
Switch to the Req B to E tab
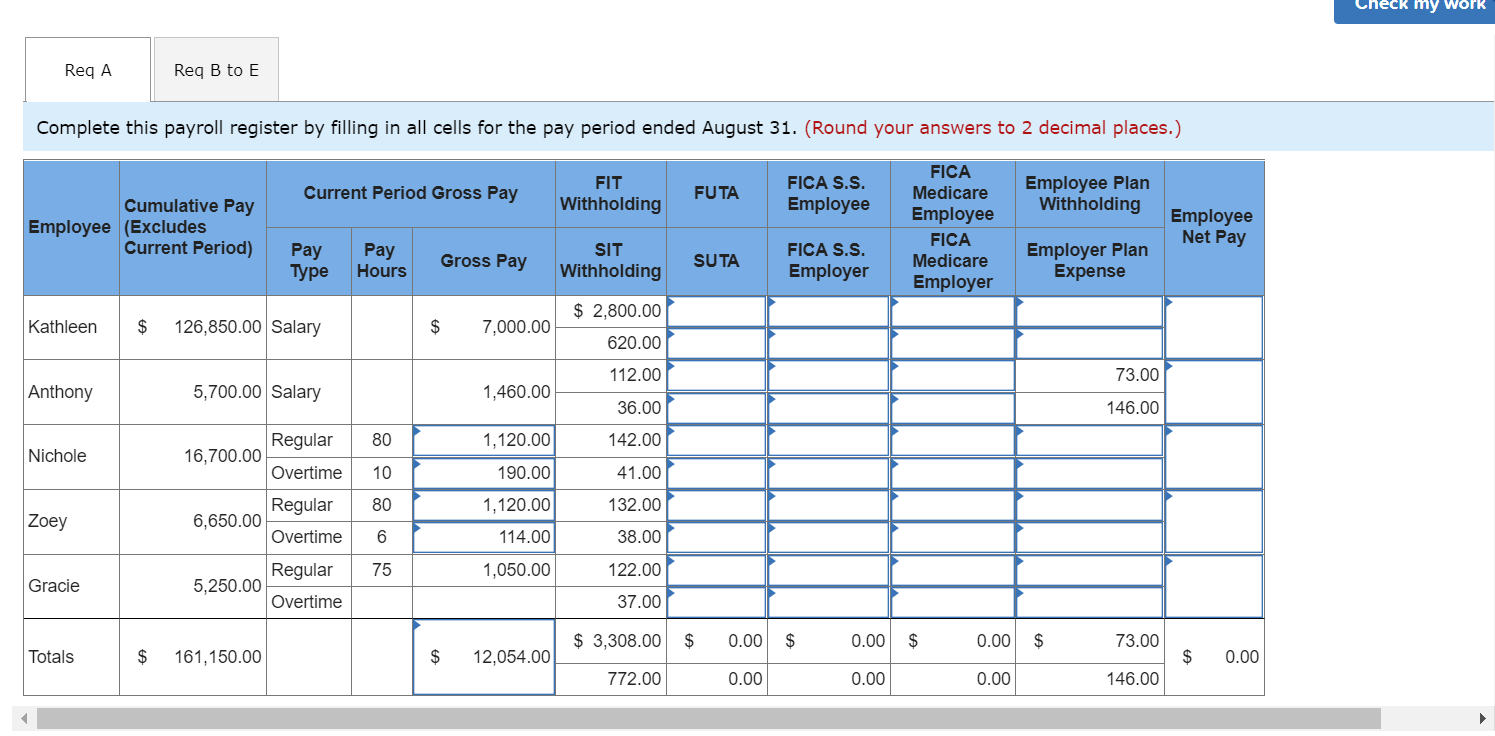tap(215, 69)
